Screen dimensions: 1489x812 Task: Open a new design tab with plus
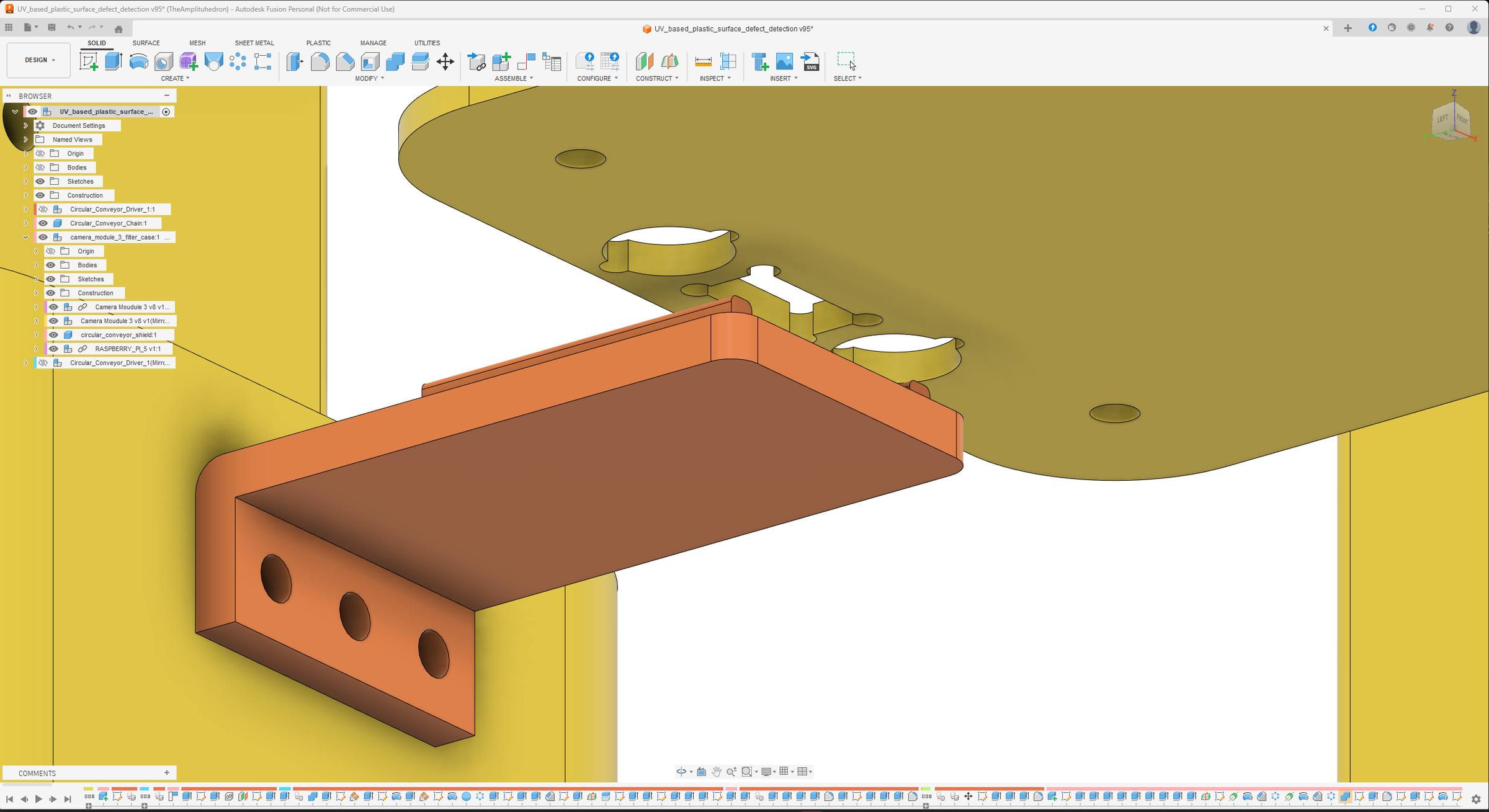click(1348, 28)
